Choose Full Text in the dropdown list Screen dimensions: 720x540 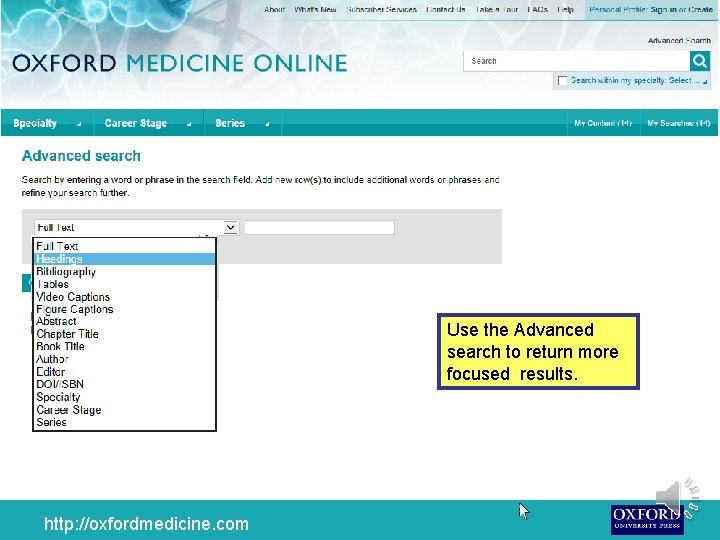click(124, 246)
